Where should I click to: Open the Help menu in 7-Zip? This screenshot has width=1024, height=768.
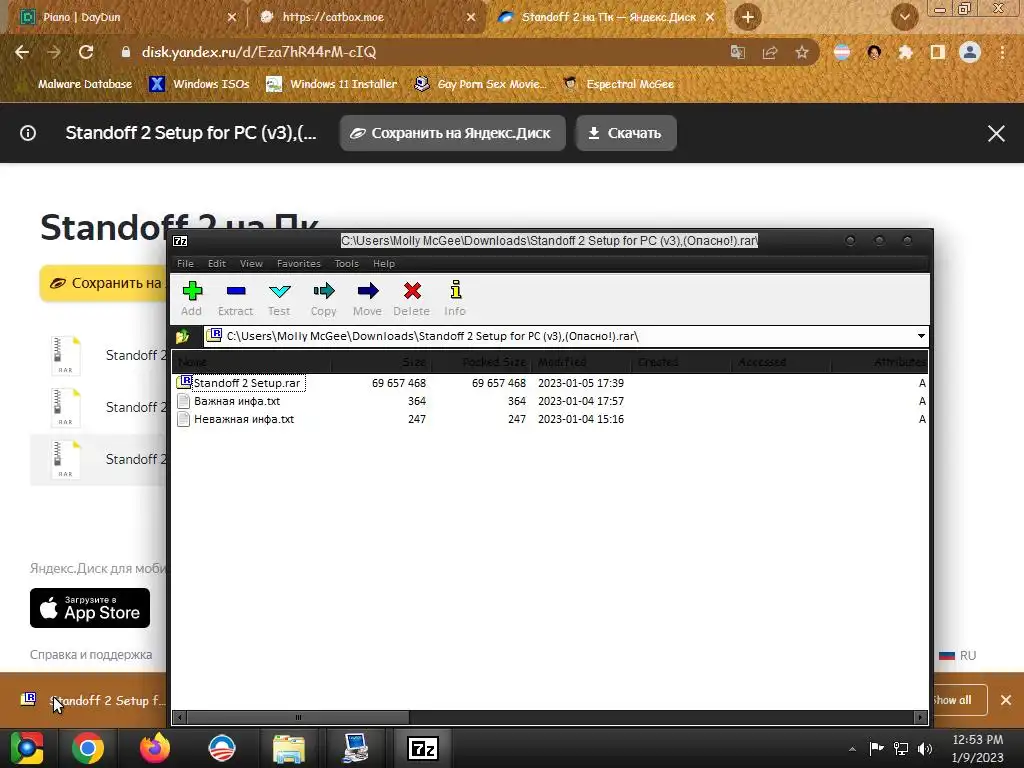coord(383,263)
